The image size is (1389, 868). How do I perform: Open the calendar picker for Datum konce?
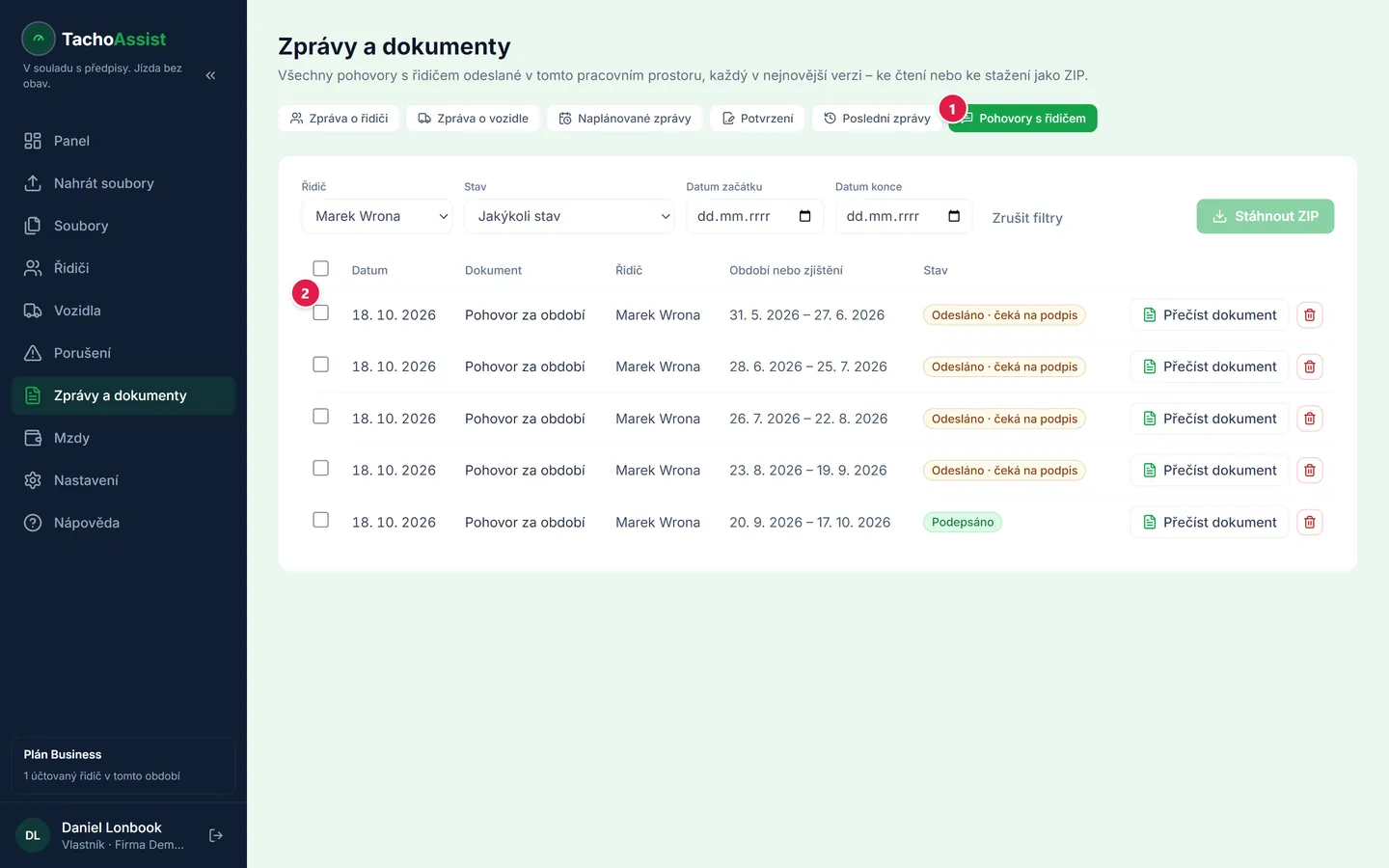coord(954,216)
